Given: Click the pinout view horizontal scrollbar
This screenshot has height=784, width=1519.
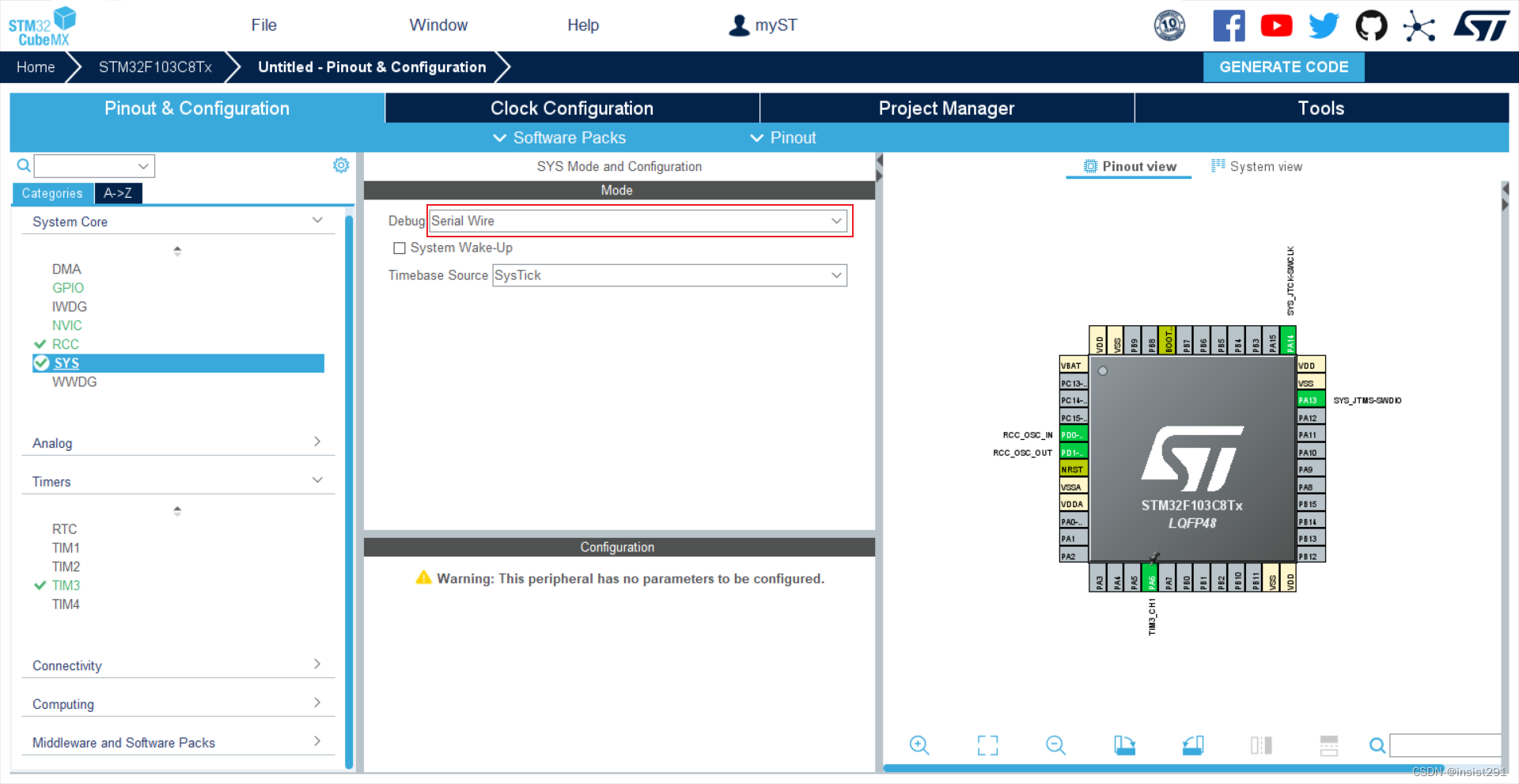Looking at the screenshot, I should click(x=1163, y=768).
